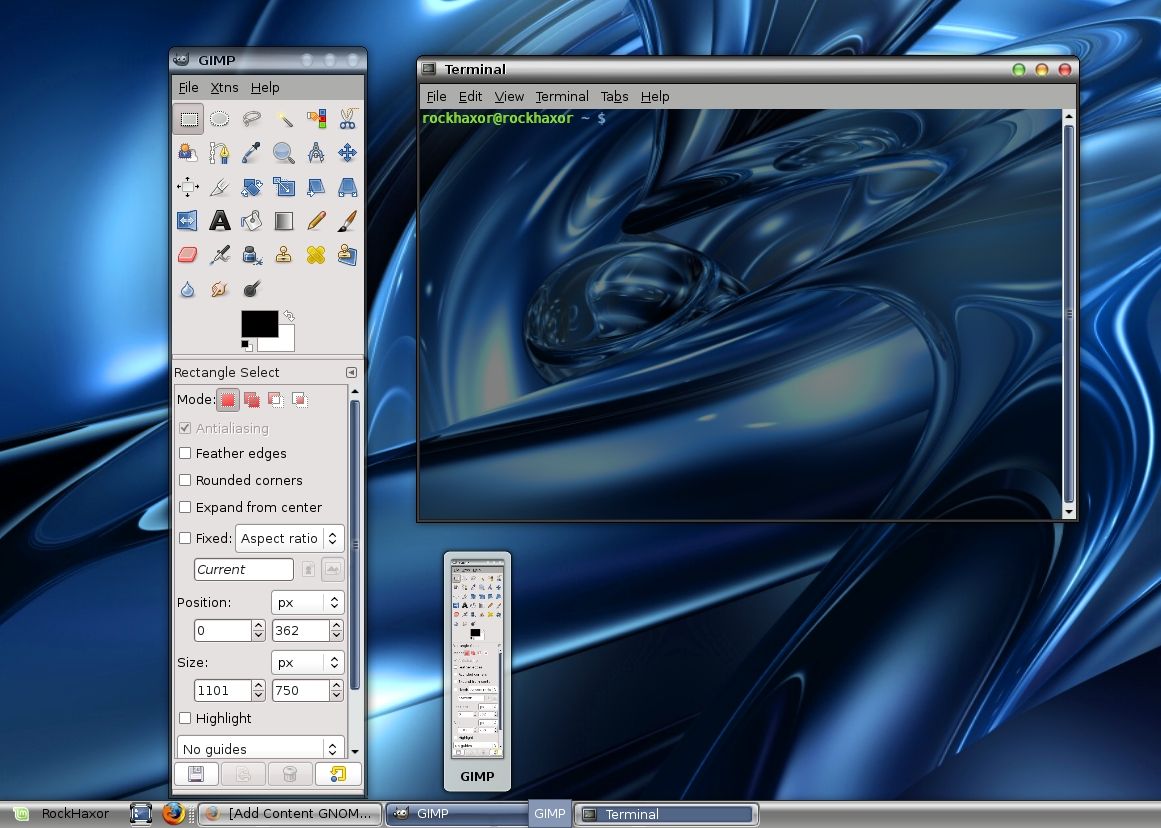
Task: Pick the Shear tool
Action: [x=316, y=187]
